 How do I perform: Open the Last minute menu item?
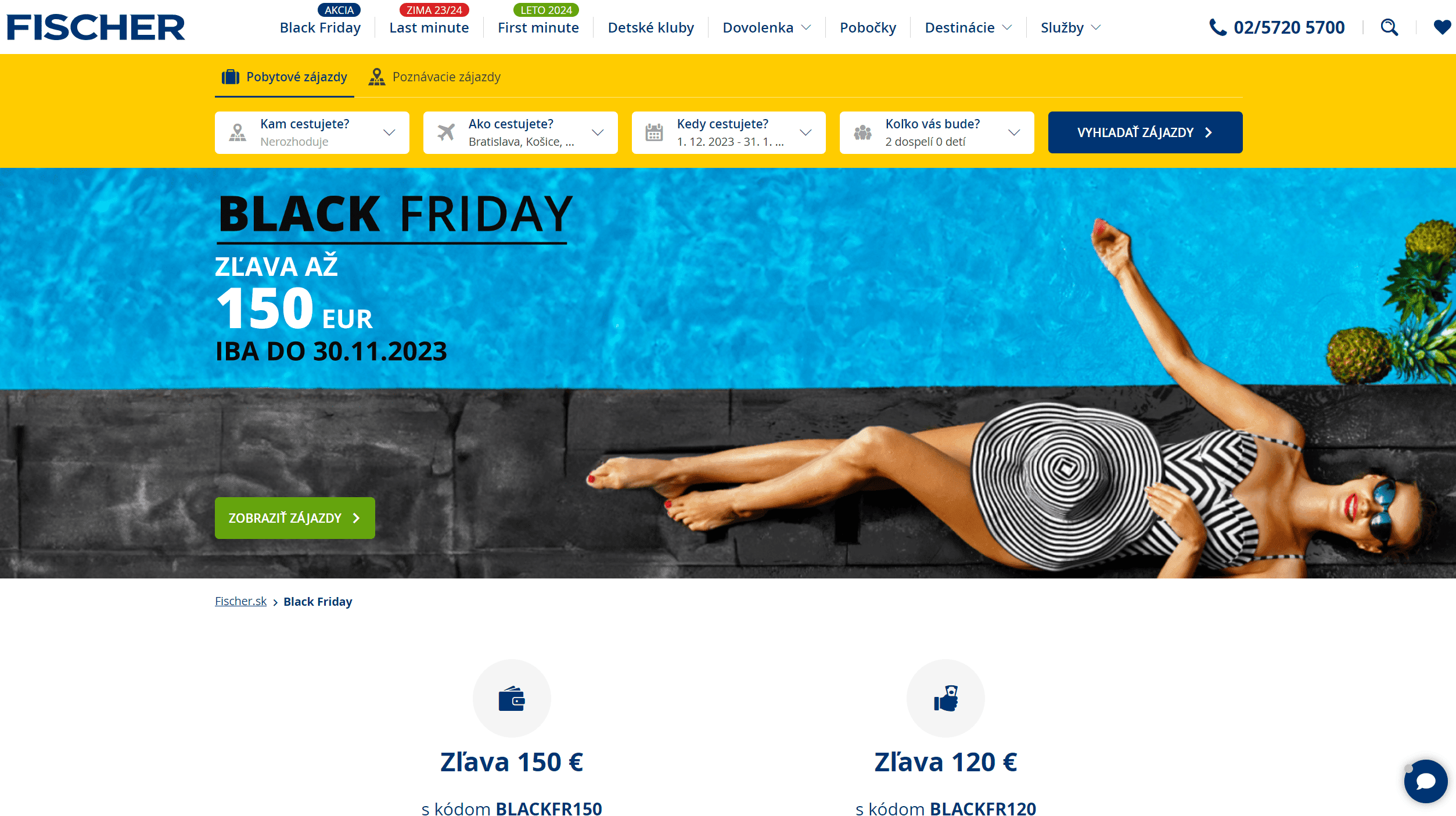click(x=429, y=27)
